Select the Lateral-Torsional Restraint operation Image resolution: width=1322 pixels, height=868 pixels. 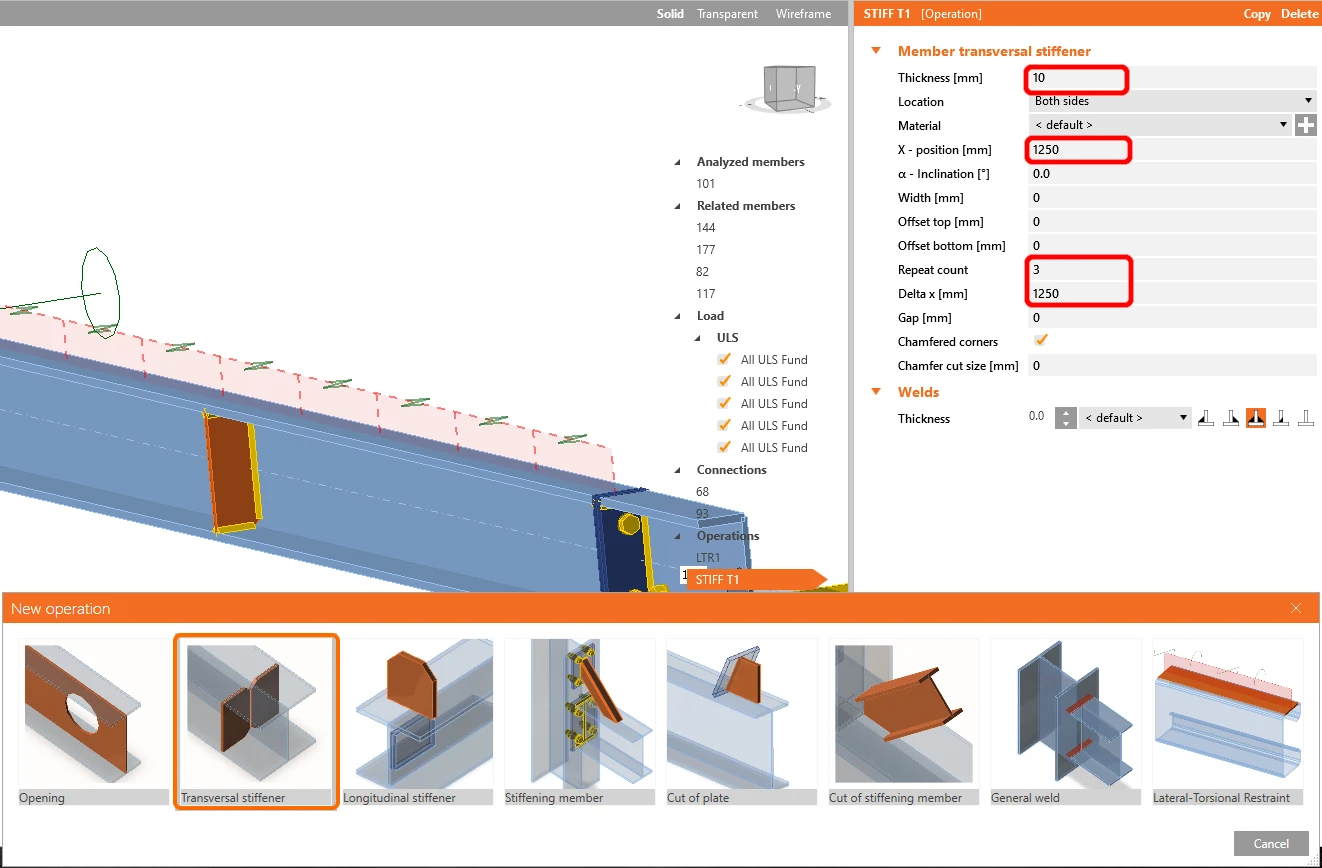(1228, 722)
